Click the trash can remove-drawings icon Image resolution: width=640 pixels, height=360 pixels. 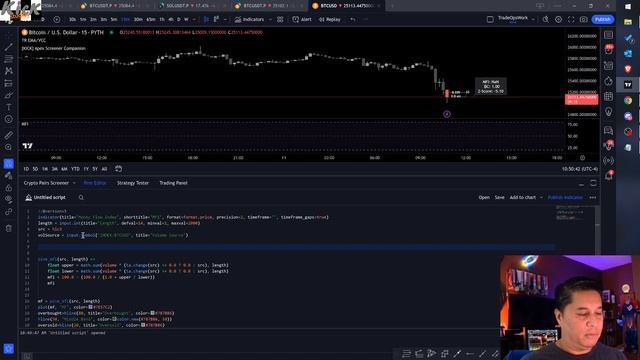click(9, 228)
